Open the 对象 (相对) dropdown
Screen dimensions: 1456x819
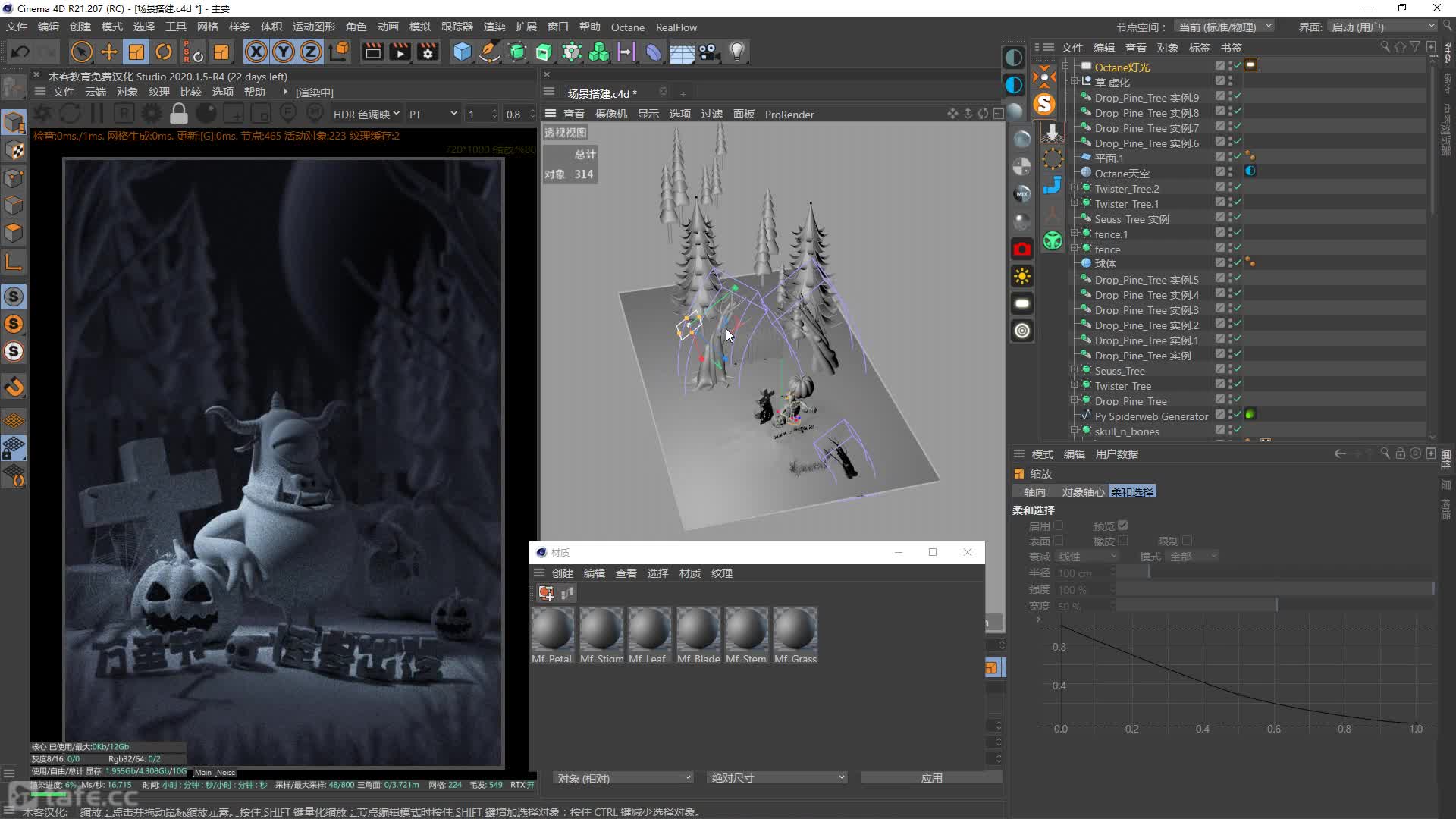point(623,778)
